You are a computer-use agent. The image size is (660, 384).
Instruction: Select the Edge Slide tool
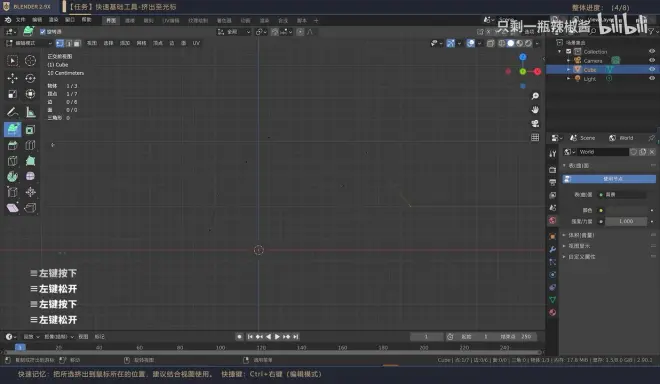(13, 192)
